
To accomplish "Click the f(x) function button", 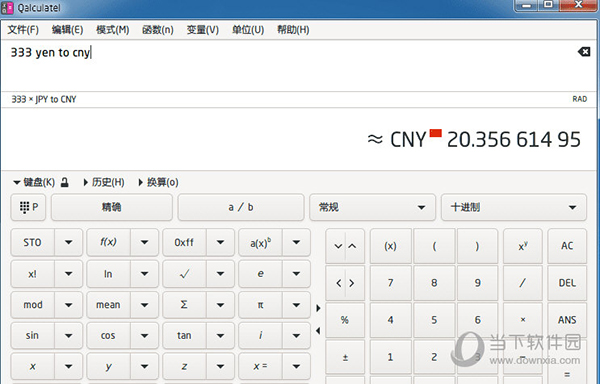I will [x=108, y=242].
